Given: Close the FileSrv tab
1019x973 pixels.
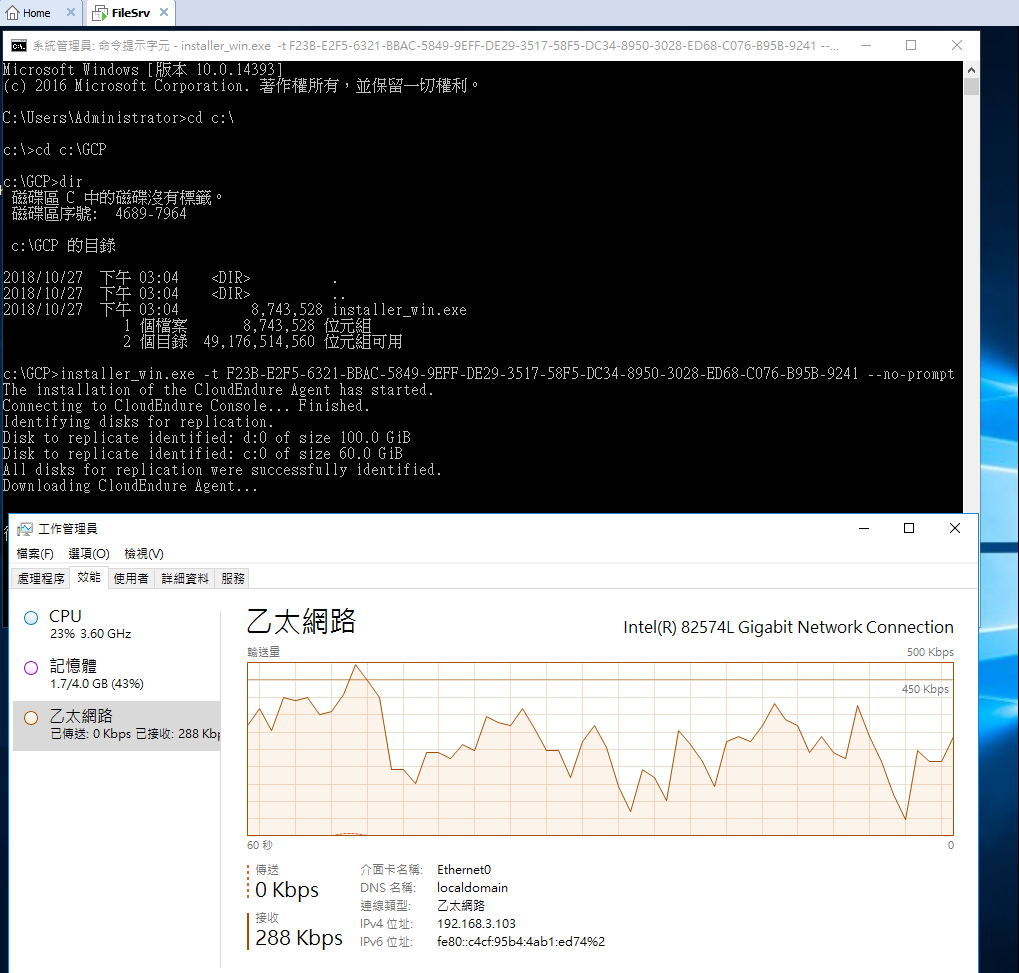Looking at the screenshot, I should pyautogui.click(x=164, y=12).
